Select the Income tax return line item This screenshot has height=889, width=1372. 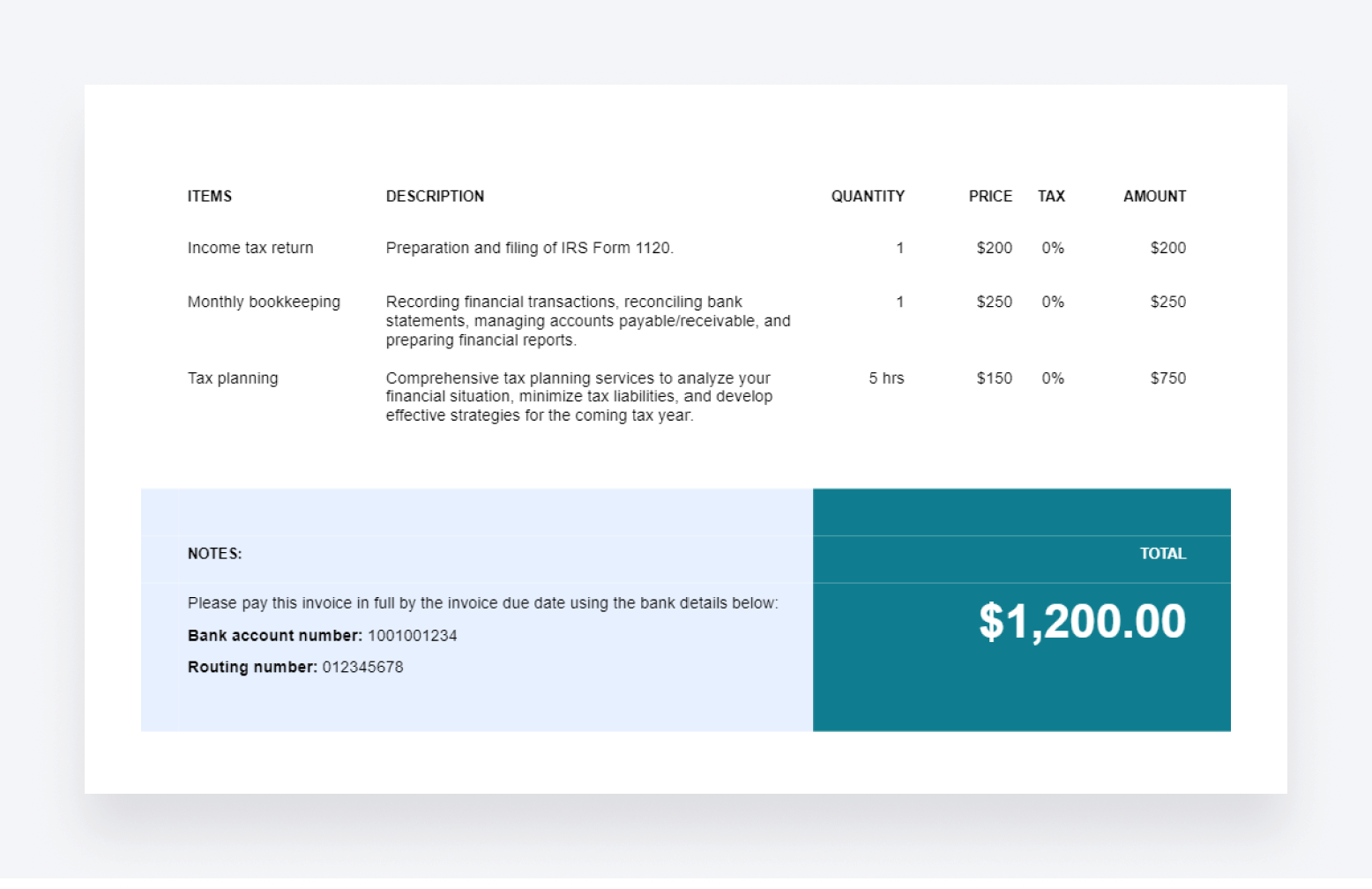pyautogui.click(x=250, y=248)
